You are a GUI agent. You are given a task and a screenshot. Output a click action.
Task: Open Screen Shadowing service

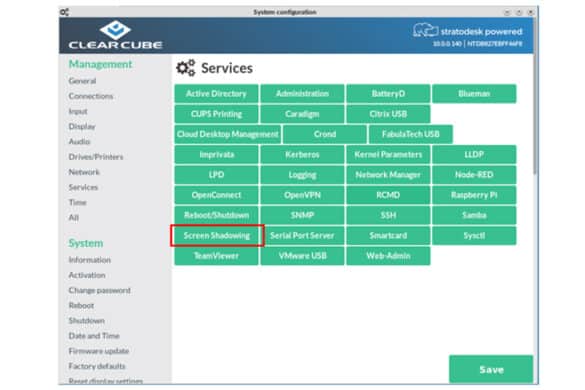pyautogui.click(x=217, y=235)
